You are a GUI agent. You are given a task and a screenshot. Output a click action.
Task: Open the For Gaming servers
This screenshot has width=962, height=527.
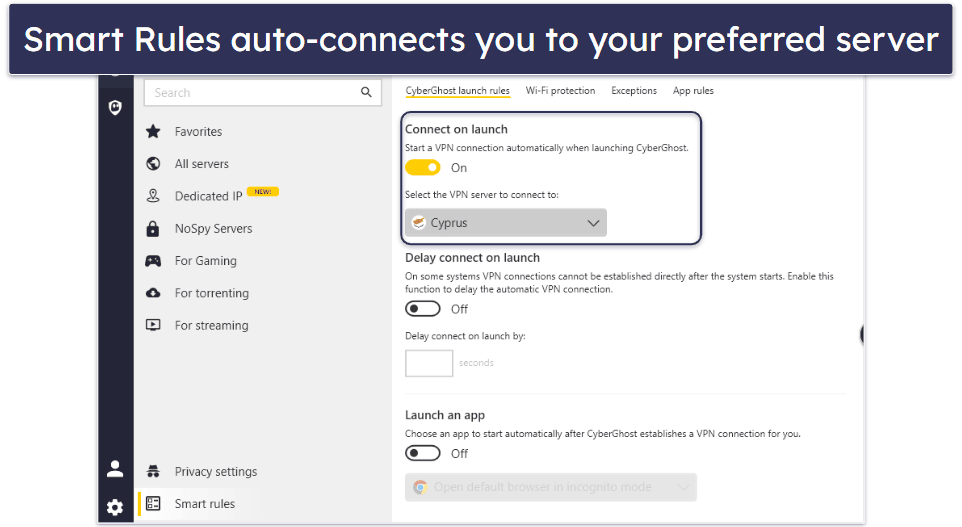[x=206, y=261]
